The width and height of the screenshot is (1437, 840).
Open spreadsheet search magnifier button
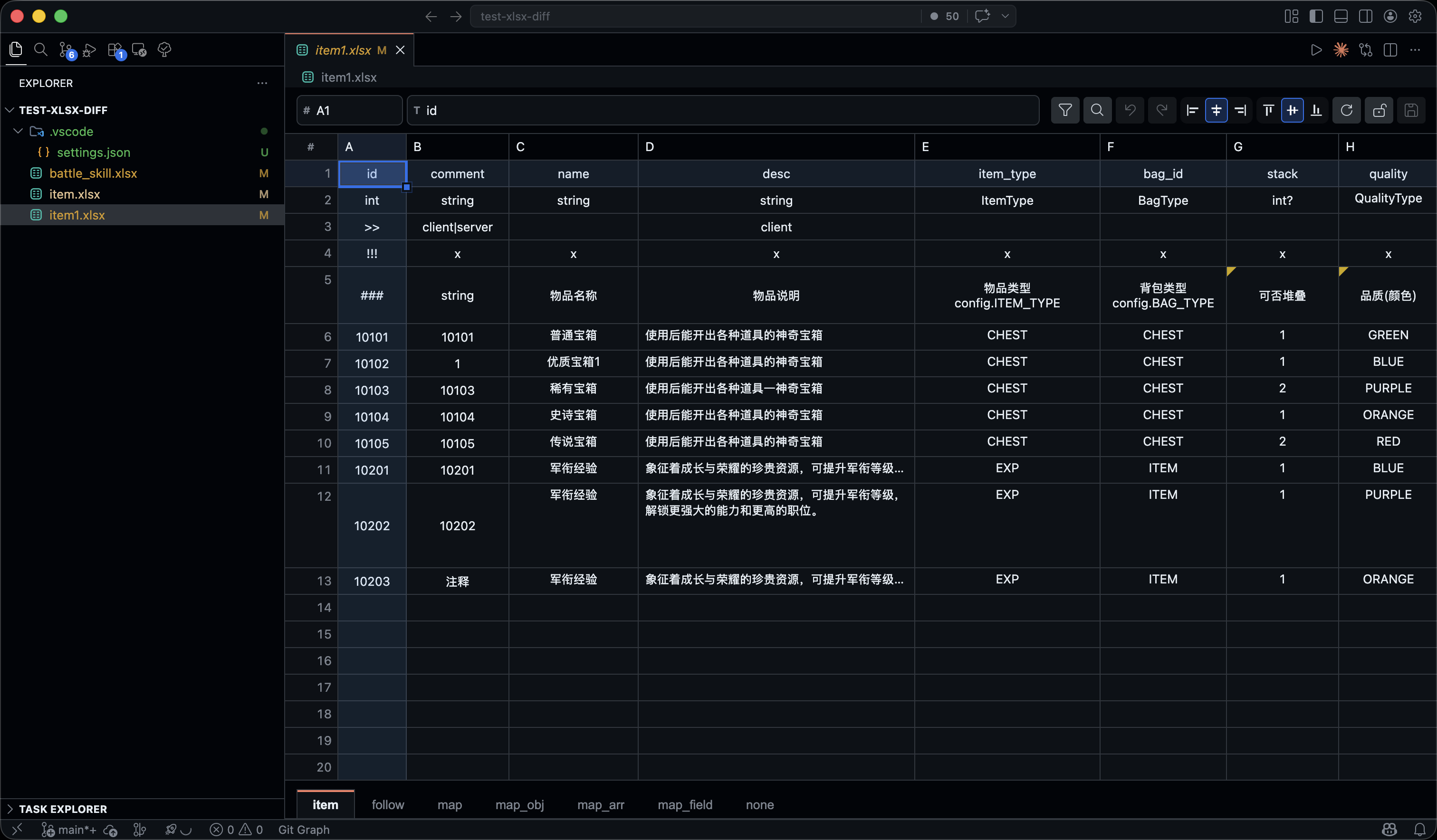[1097, 110]
